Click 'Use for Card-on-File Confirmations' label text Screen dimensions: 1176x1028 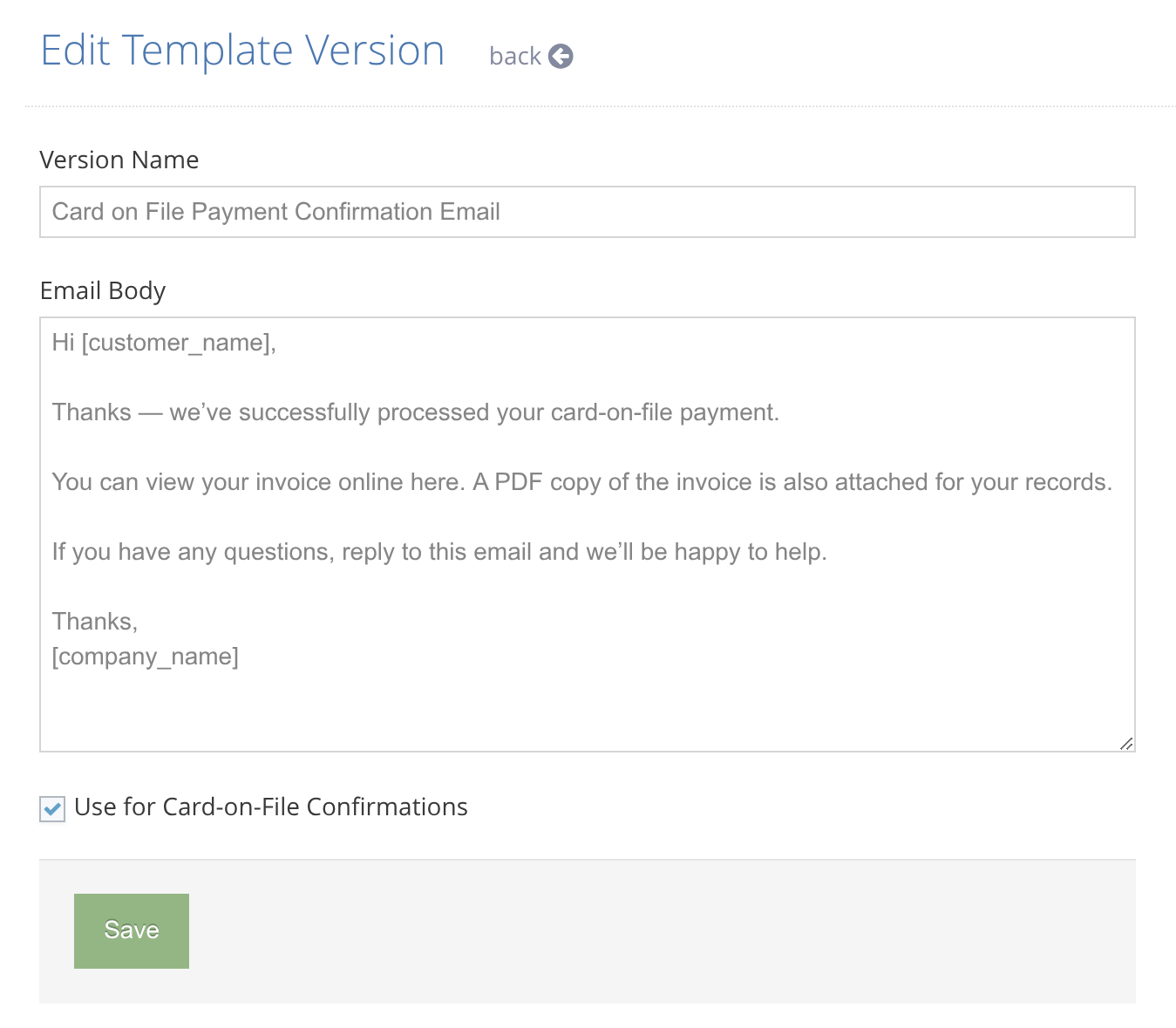[271, 807]
